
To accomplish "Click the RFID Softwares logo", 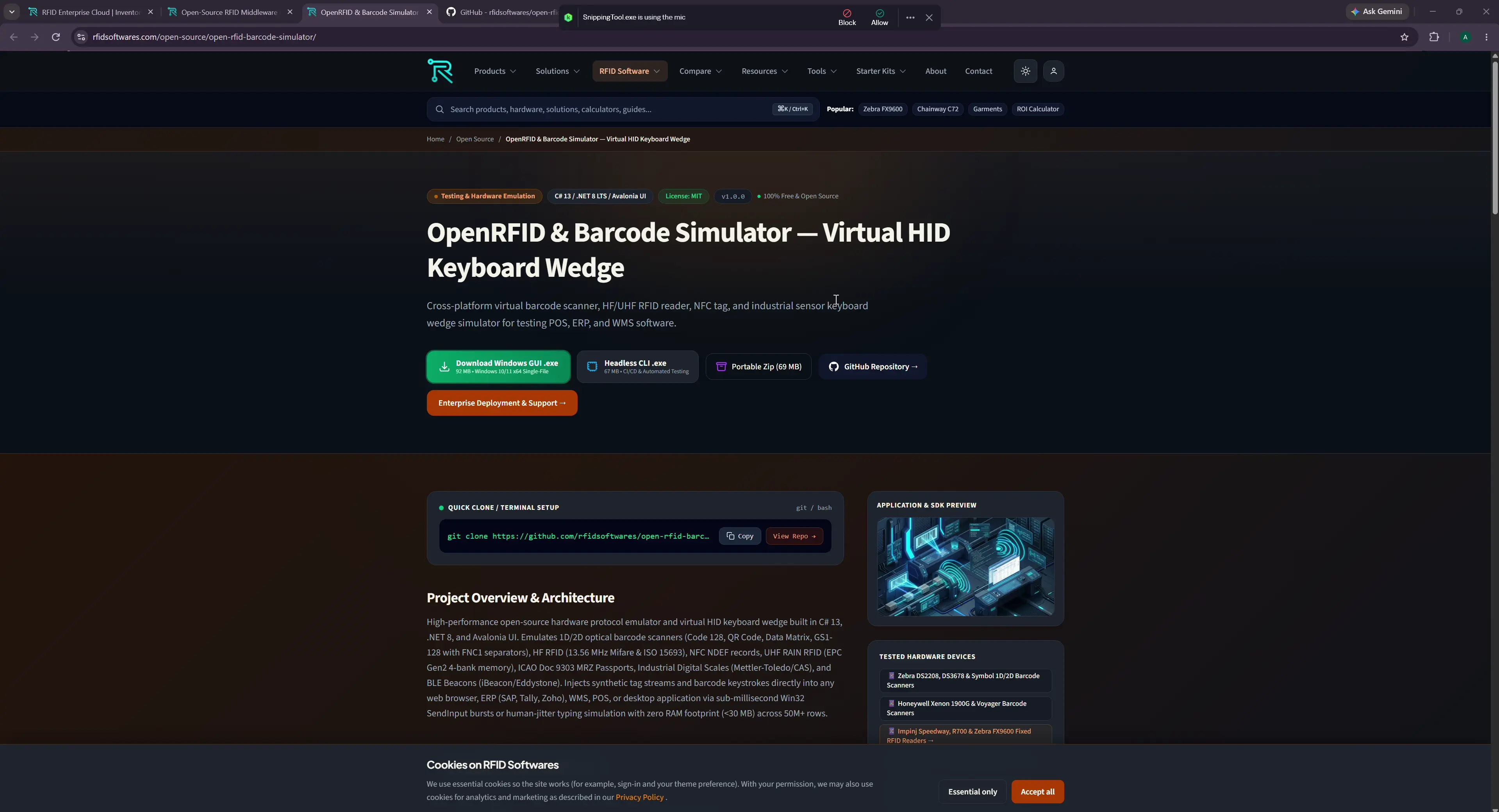I will (440, 71).
